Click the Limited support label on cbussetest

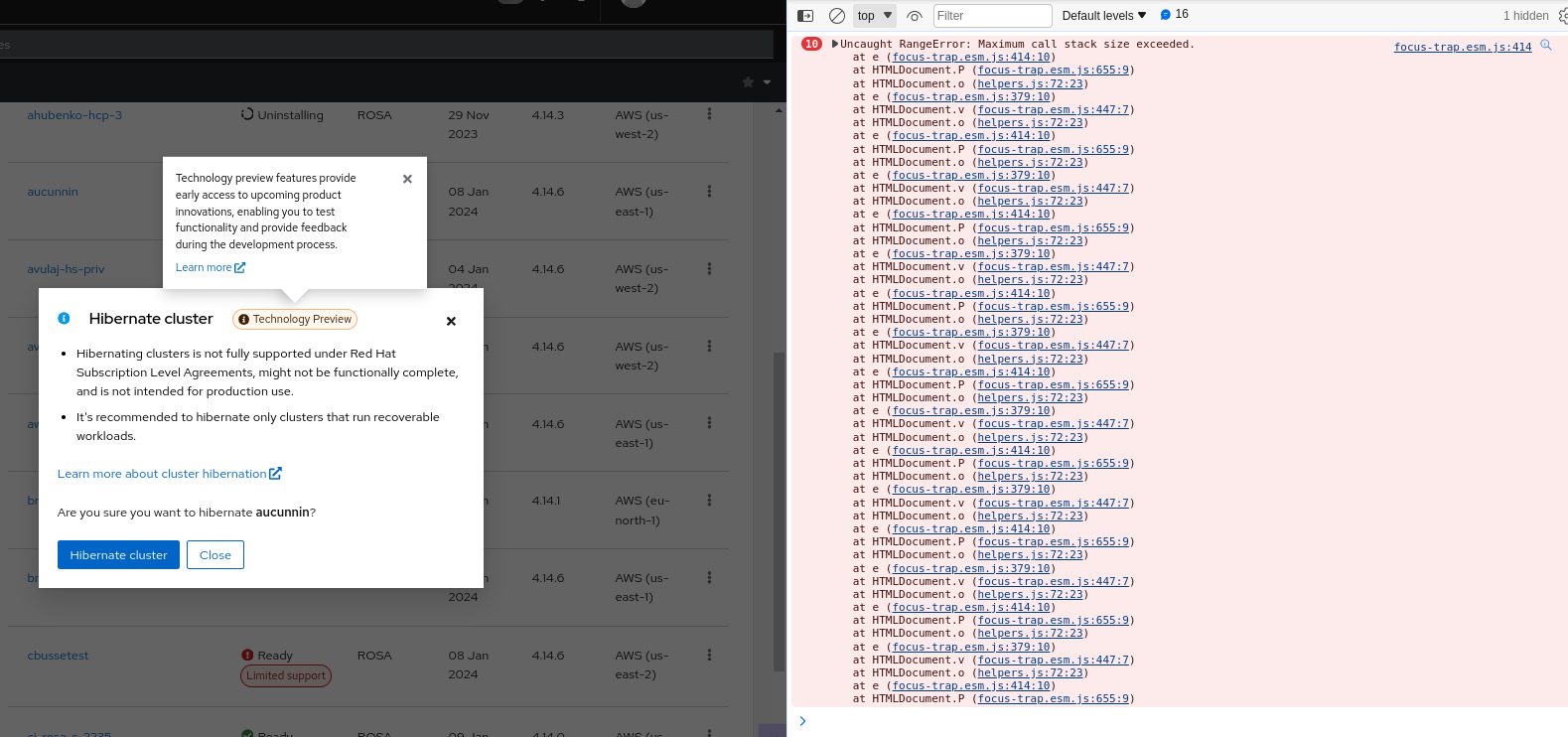pyautogui.click(x=286, y=675)
